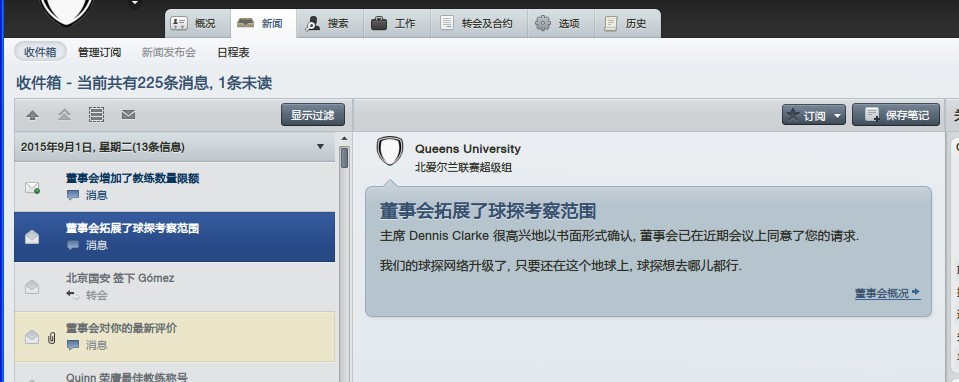Collapse the 2015年9月1日 message group
This screenshot has height=382, width=959.
pos(320,147)
